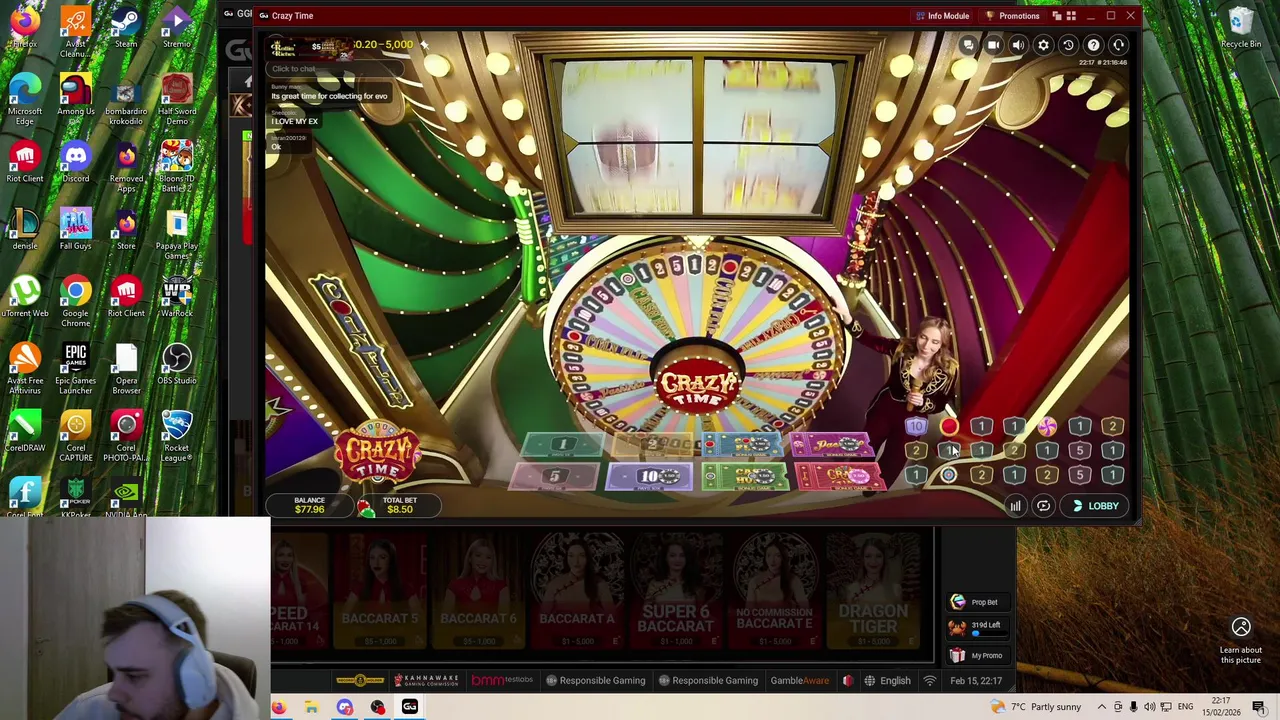Click the betting chip icon near Total Bet
Image resolution: width=1280 pixels, height=720 pixels.
pos(366,508)
